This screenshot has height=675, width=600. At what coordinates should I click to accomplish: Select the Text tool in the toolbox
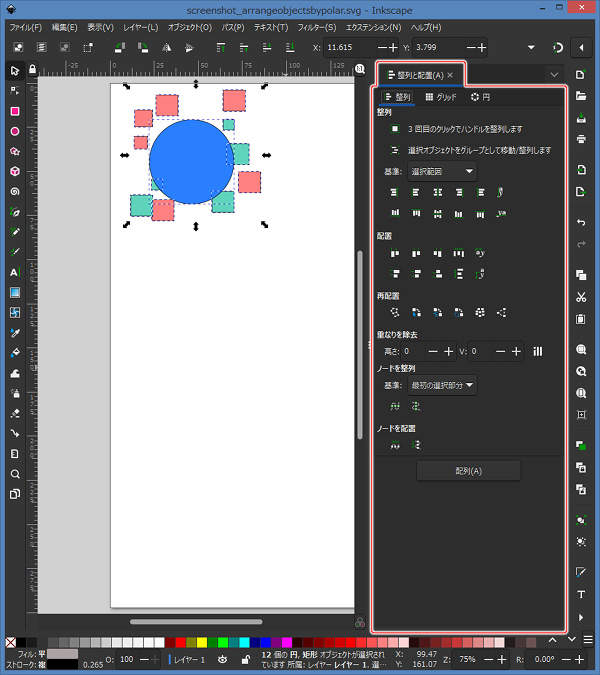click(x=15, y=272)
